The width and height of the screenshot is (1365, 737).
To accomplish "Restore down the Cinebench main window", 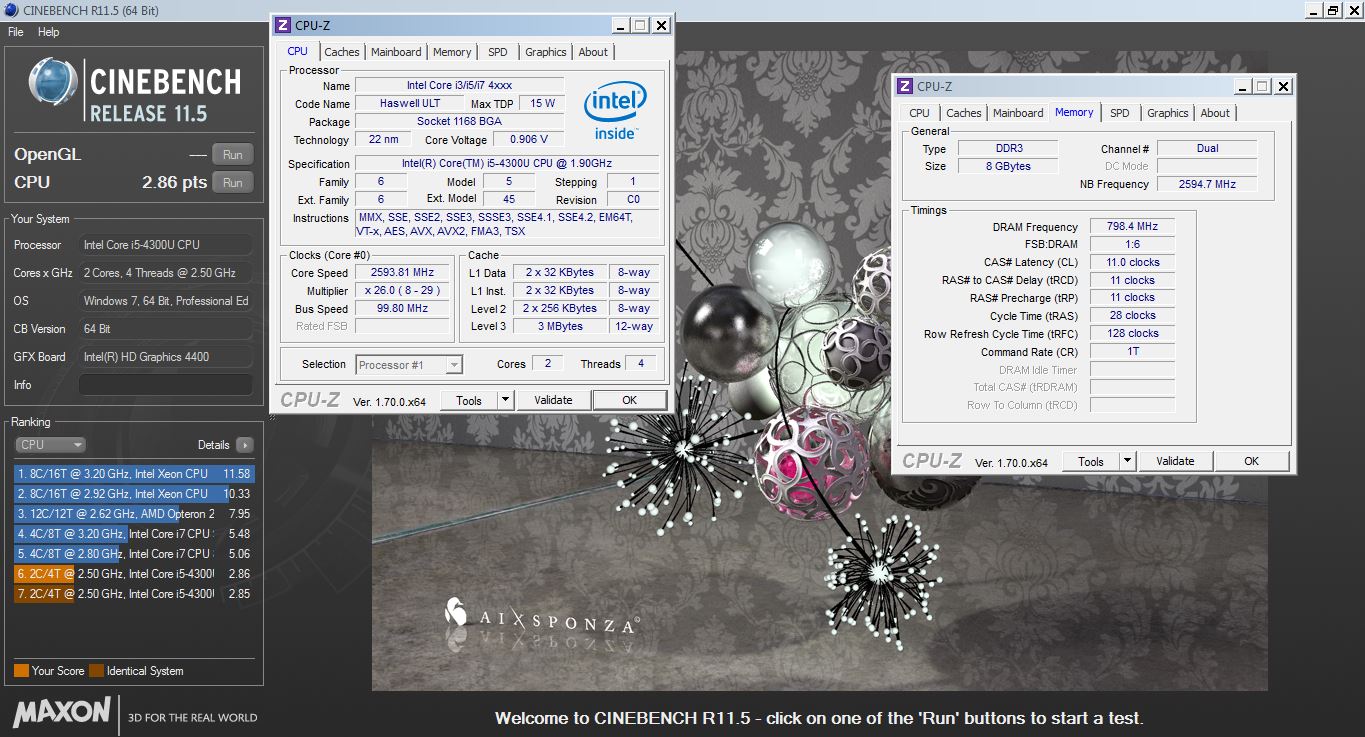I will point(1332,10).
